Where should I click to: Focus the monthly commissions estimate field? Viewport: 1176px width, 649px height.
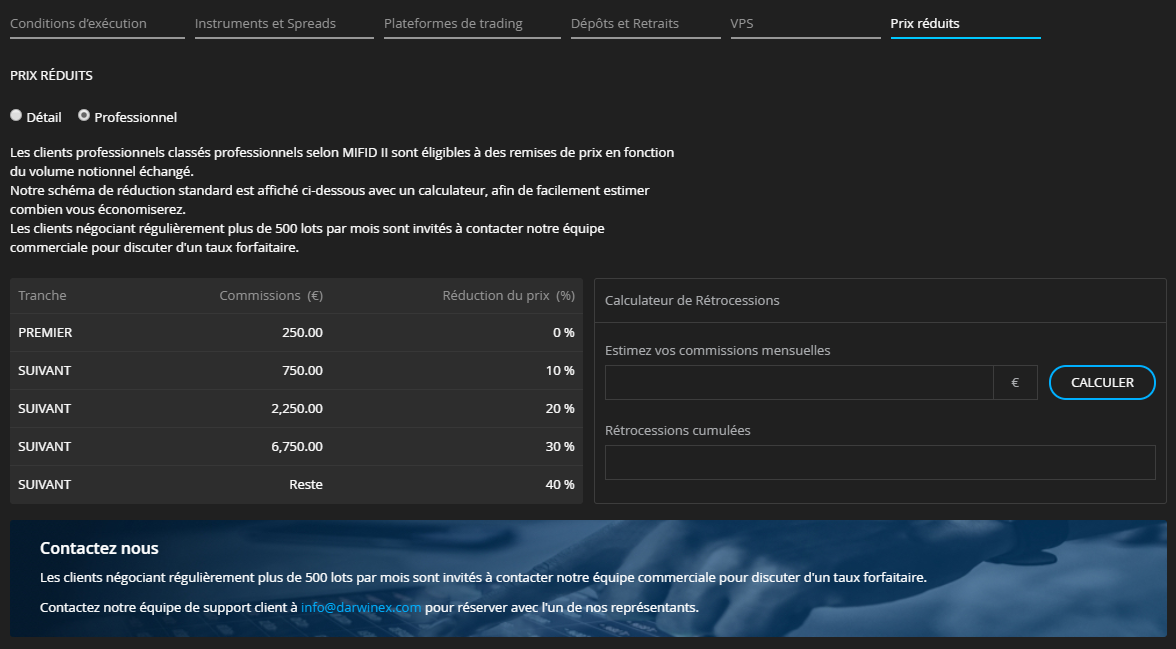click(799, 383)
